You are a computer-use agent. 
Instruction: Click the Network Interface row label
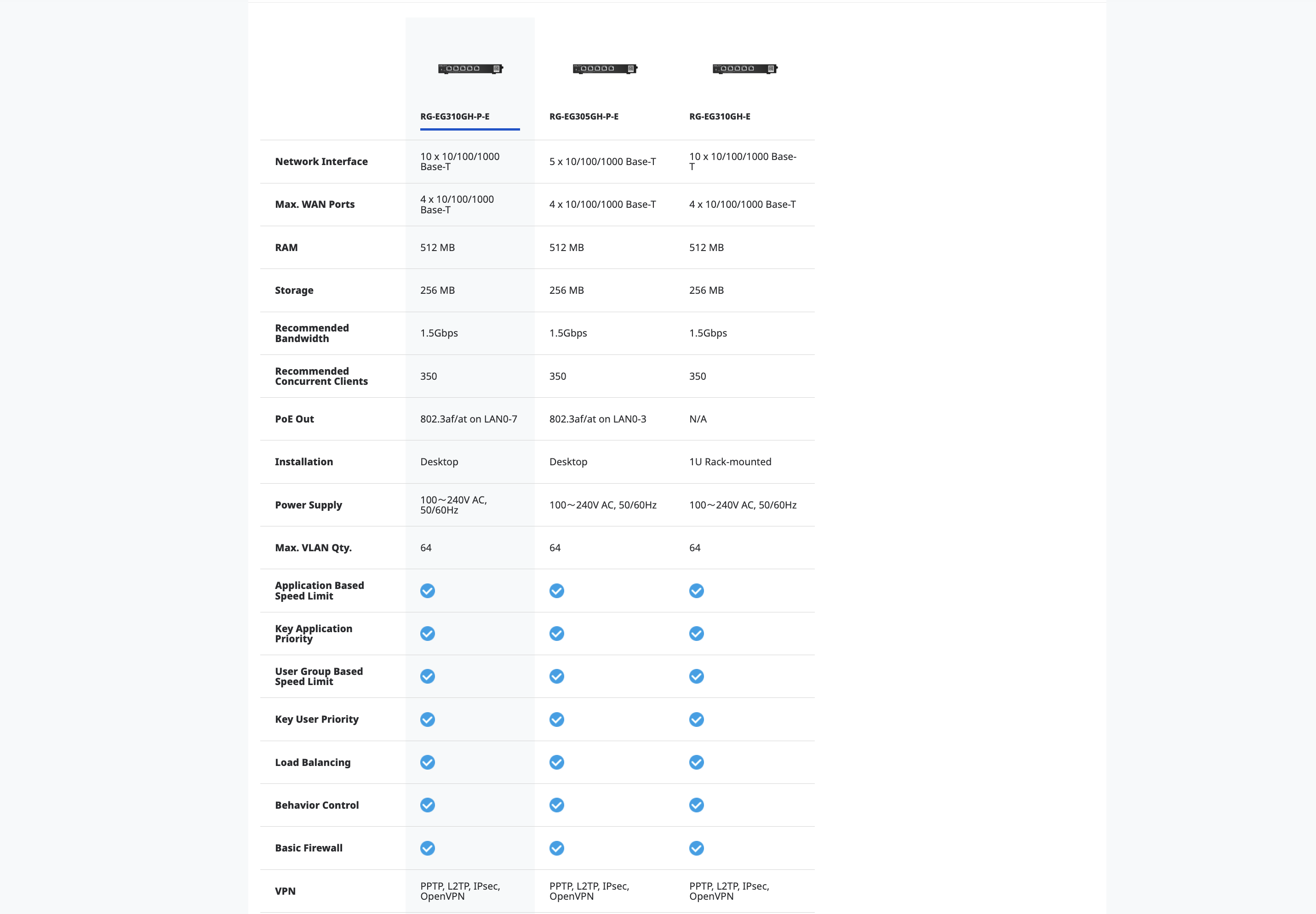[321, 161]
